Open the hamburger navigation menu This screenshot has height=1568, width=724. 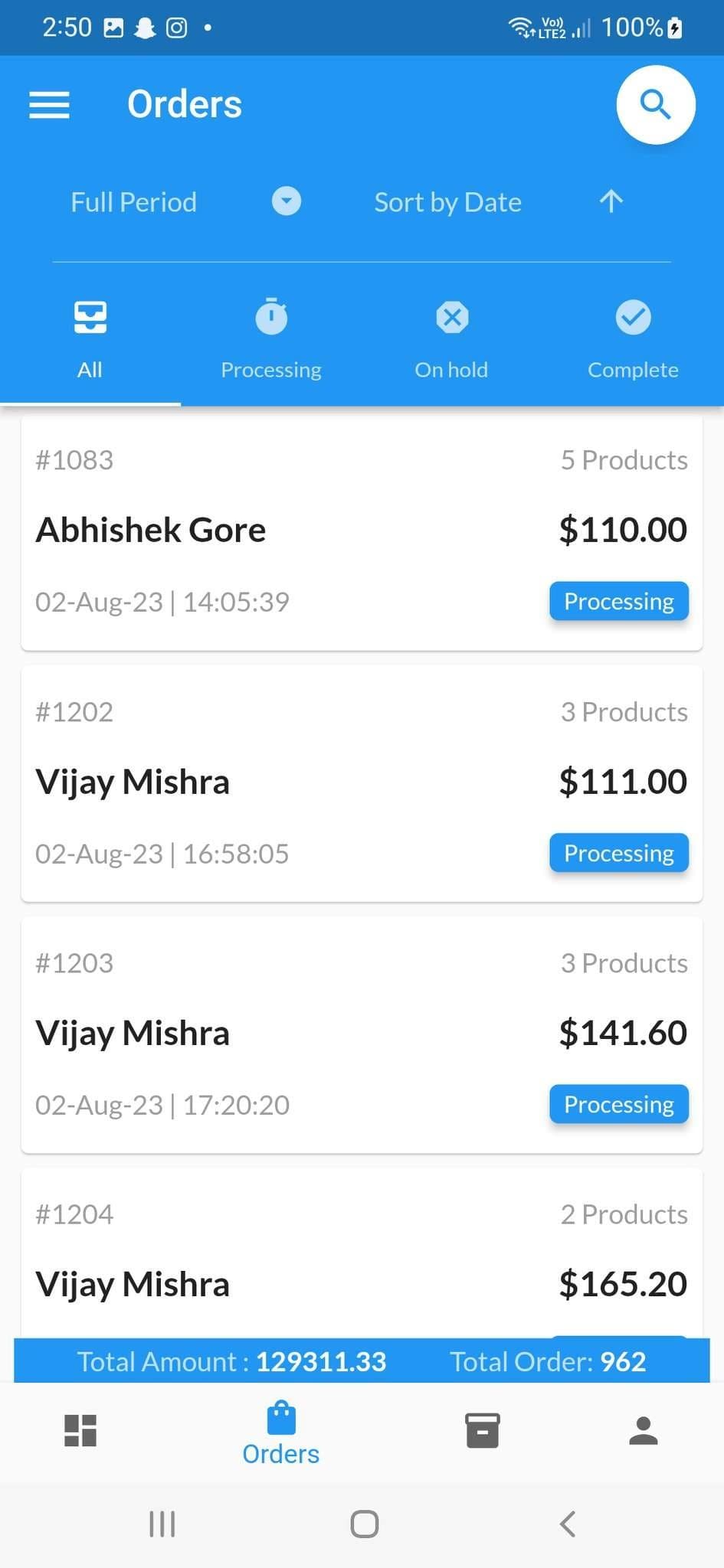tap(49, 105)
